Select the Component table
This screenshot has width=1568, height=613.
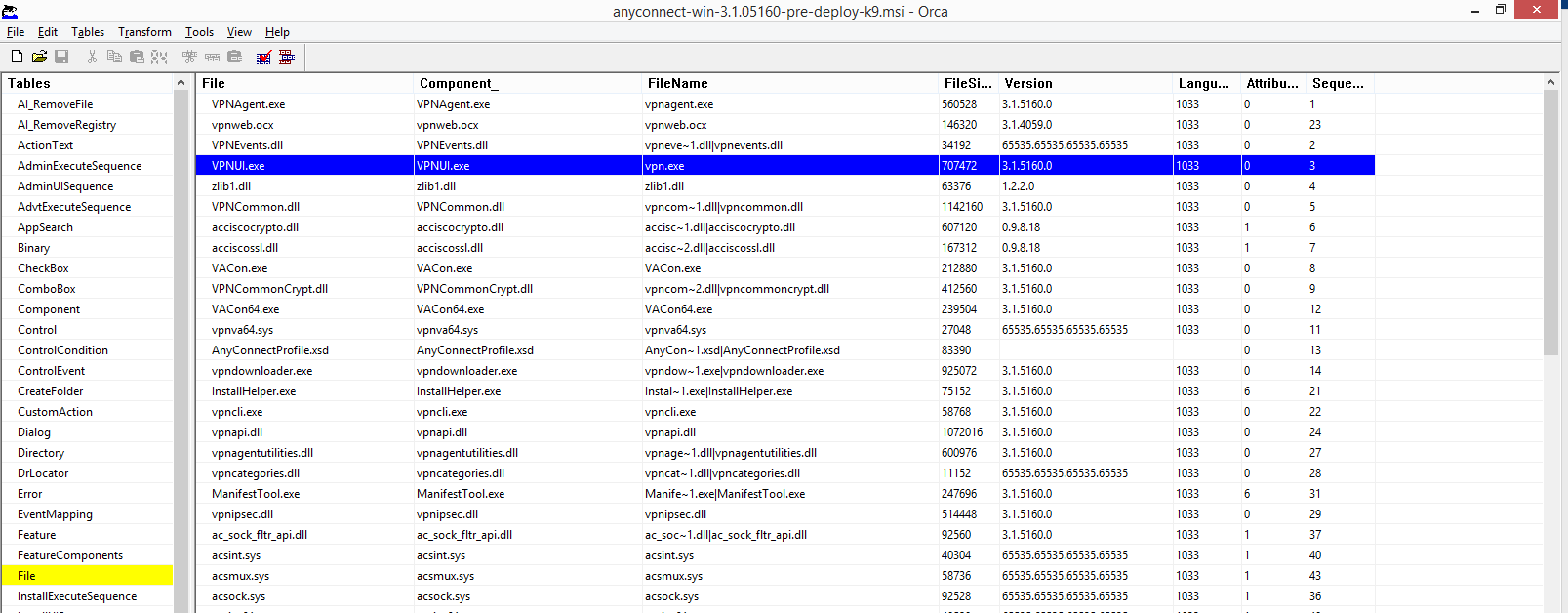49,309
